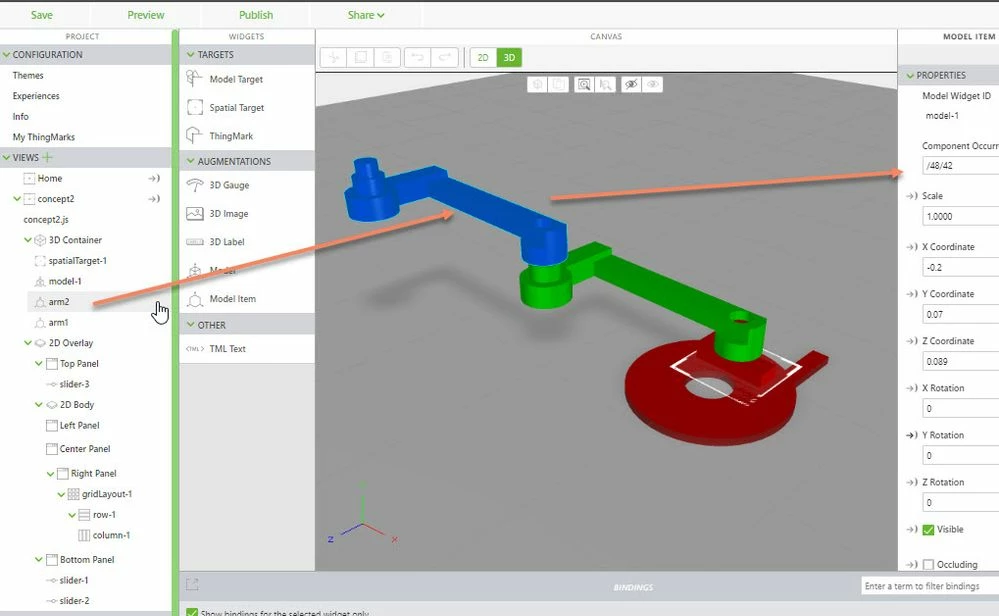
Task: Click the zoom-selected icon above canvas
Action: click(605, 84)
